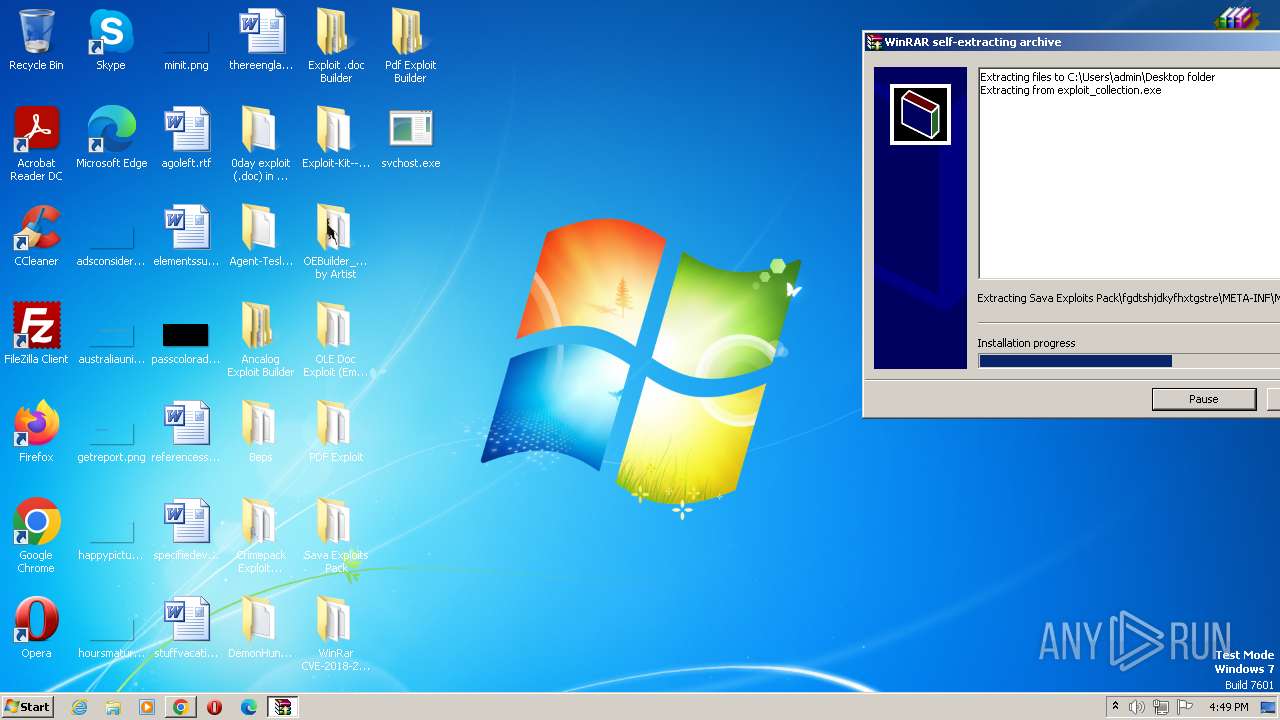
Task: Select the stuffvacati... Word document
Action: [x=186, y=628]
